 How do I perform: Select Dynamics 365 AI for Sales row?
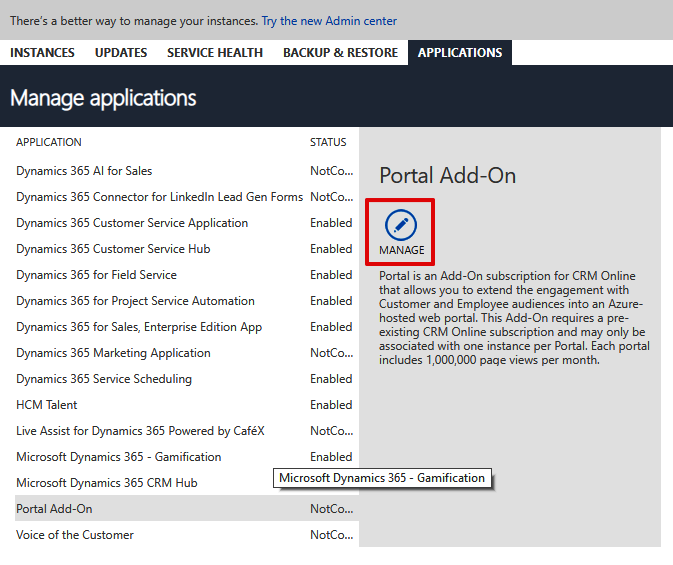(187, 171)
